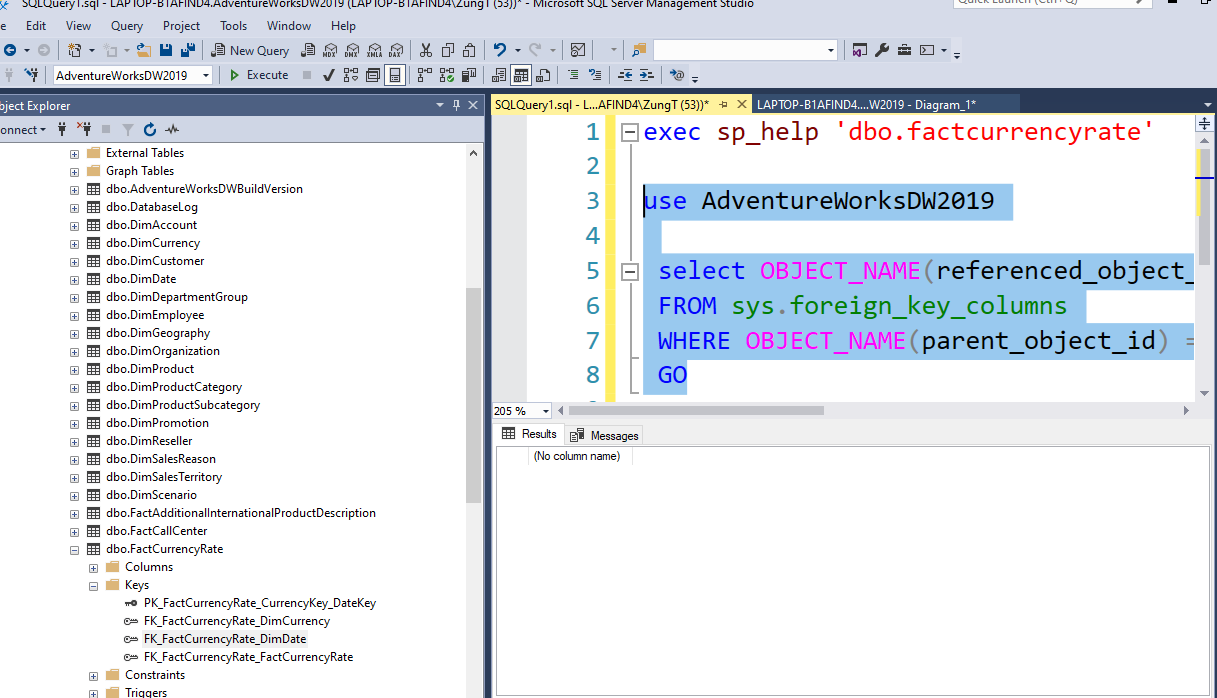
Task: Expand the Columns folder node
Action: (93, 567)
